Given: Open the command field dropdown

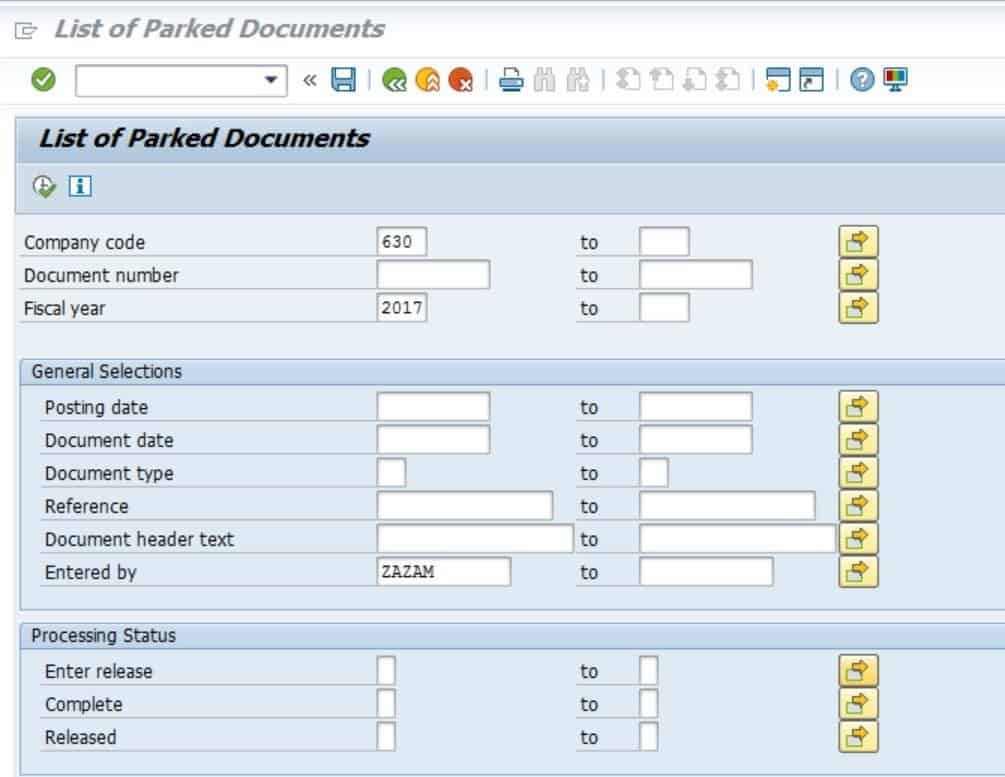Looking at the screenshot, I should click(x=270, y=80).
